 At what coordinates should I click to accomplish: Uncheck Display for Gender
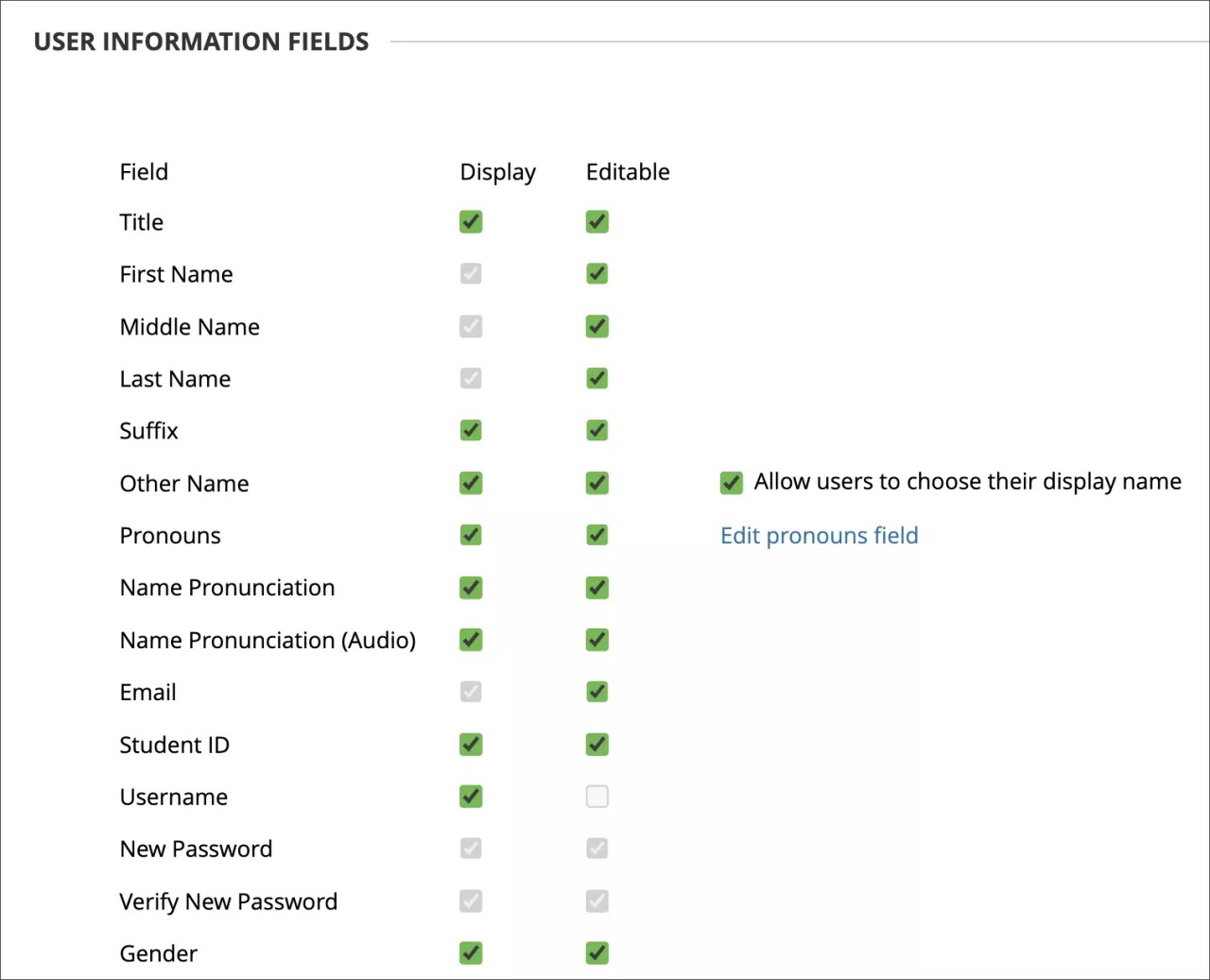pos(471,953)
